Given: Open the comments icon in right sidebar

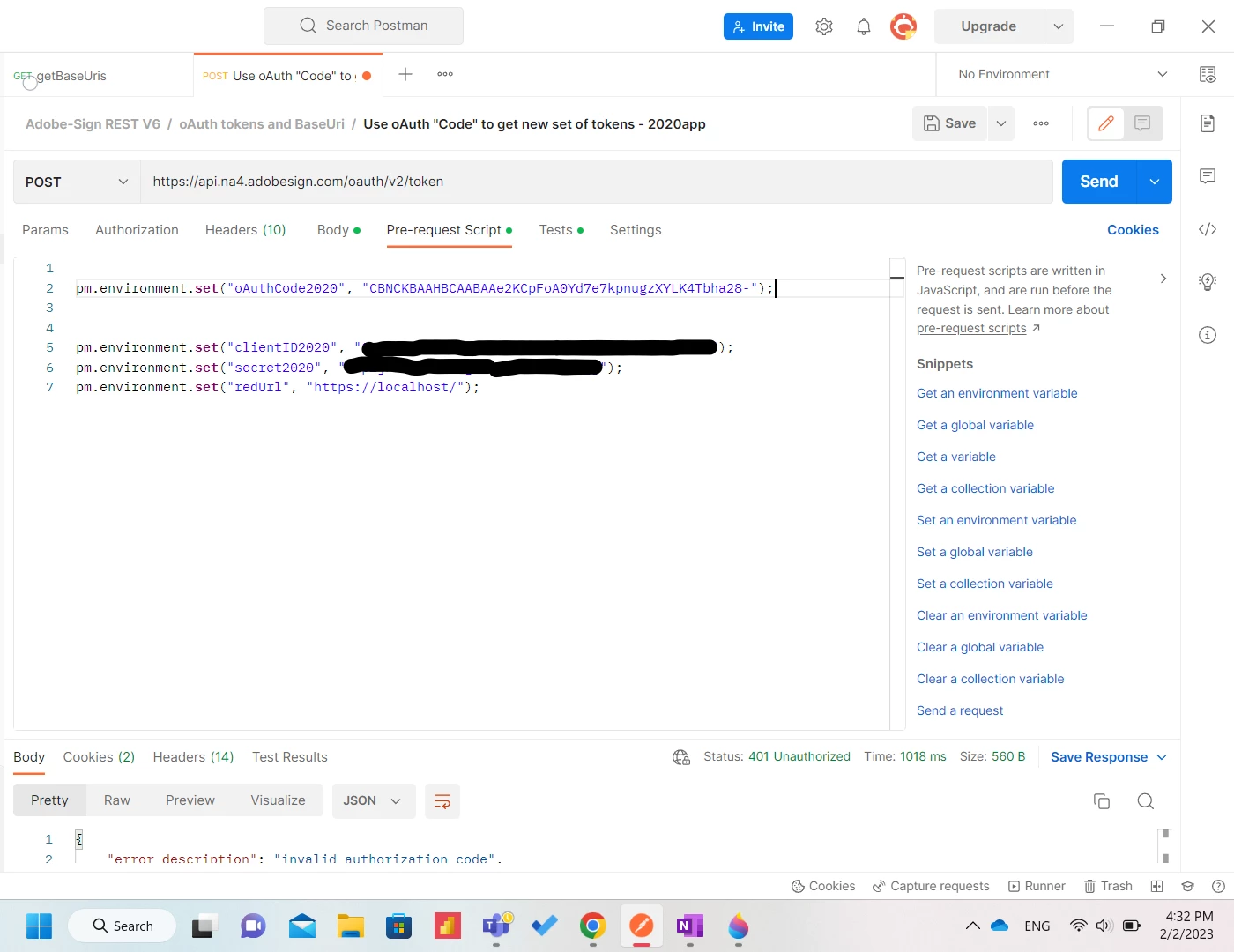Looking at the screenshot, I should click(x=1208, y=176).
